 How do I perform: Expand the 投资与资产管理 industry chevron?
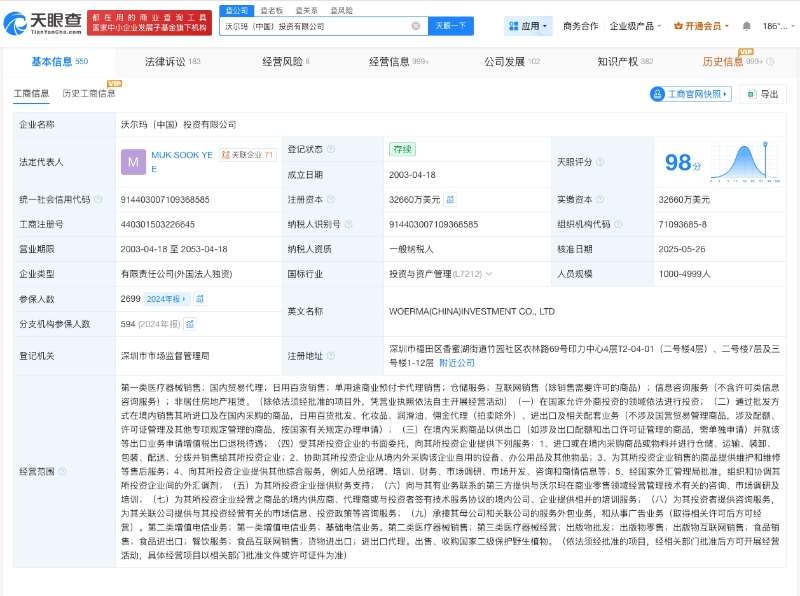pos(489,274)
